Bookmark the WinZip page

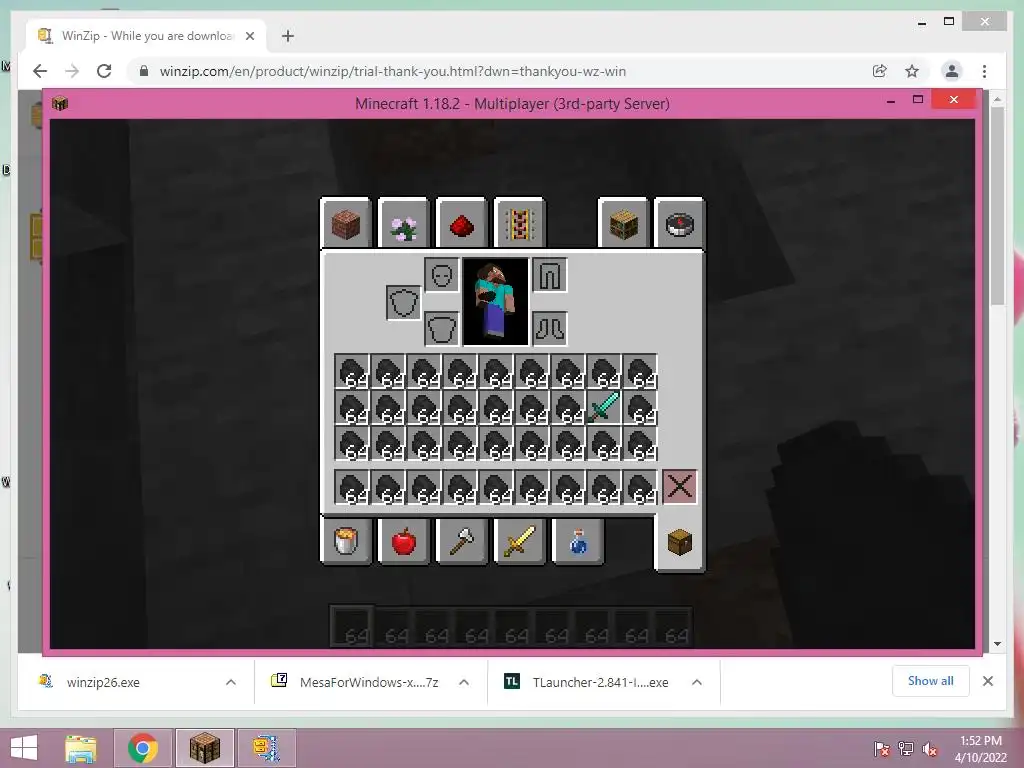tap(912, 71)
